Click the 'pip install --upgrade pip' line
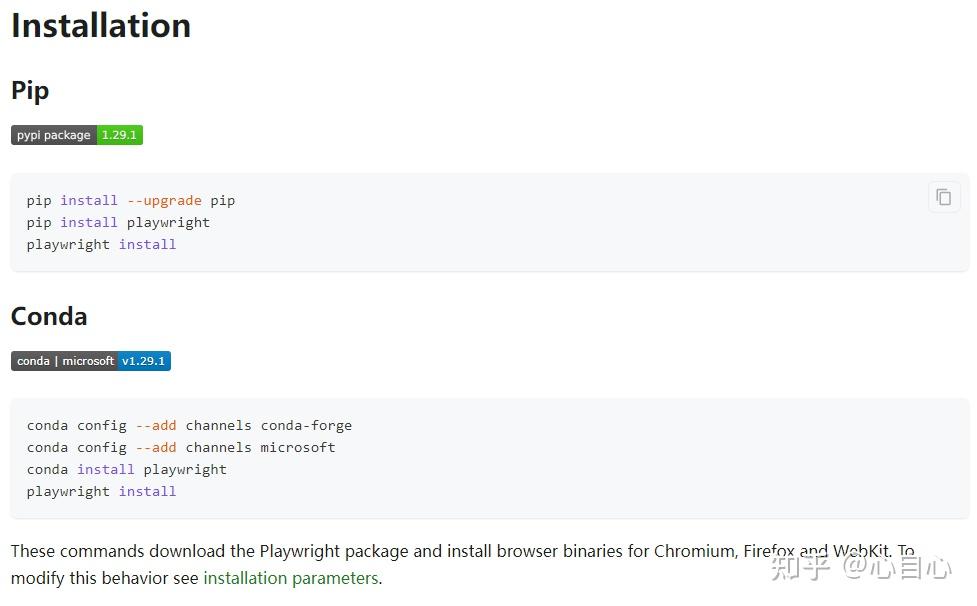The image size is (977, 606). tap(131, 201)
